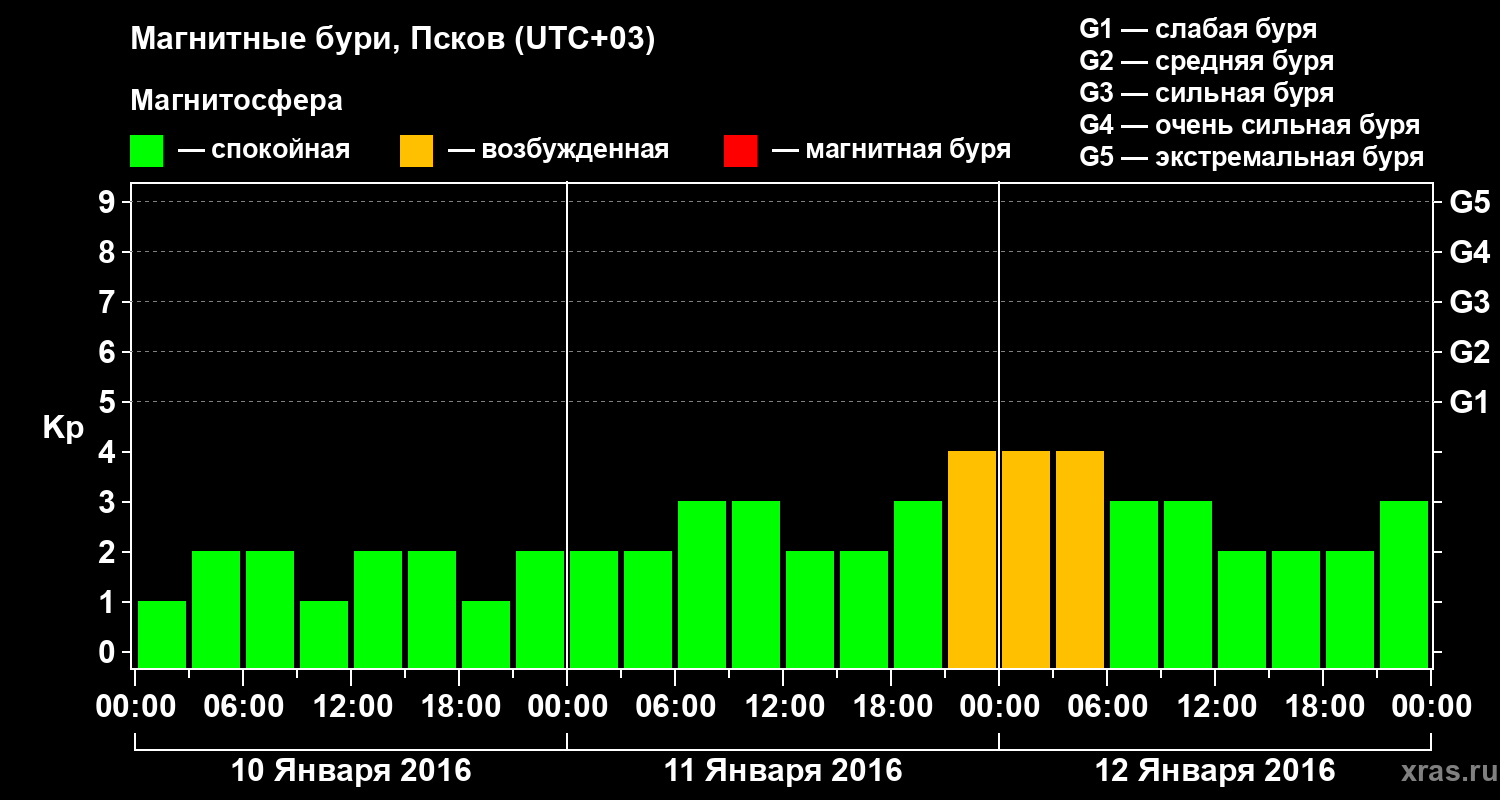Click the right-axis 'G5' scale label
Screen dimensions: 1500x800
tap(1469, 202)
